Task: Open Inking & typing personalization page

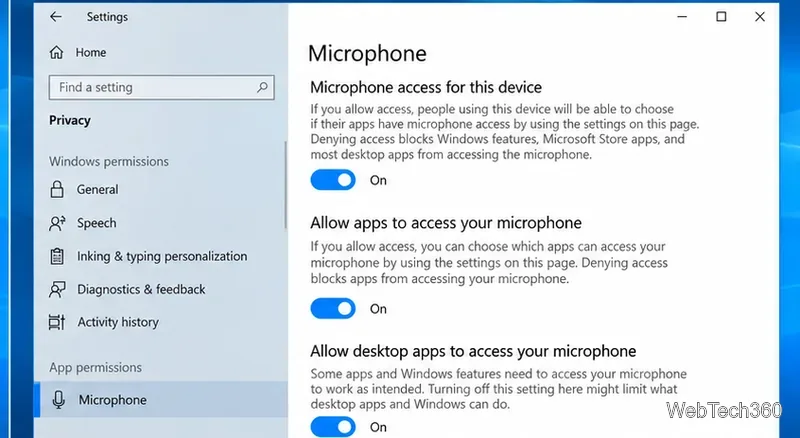Action: coord(161,256)
